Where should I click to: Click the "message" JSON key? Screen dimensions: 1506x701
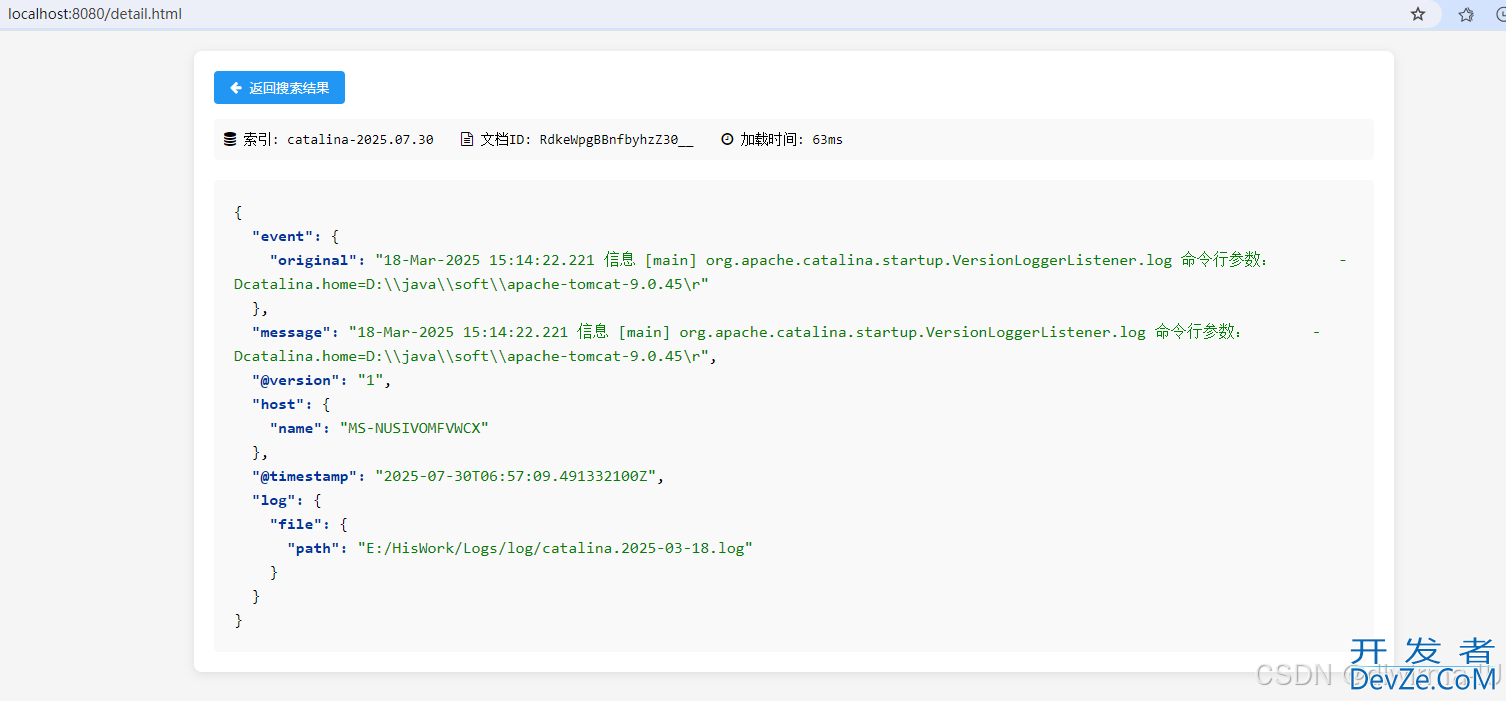[x=292, y=332]
